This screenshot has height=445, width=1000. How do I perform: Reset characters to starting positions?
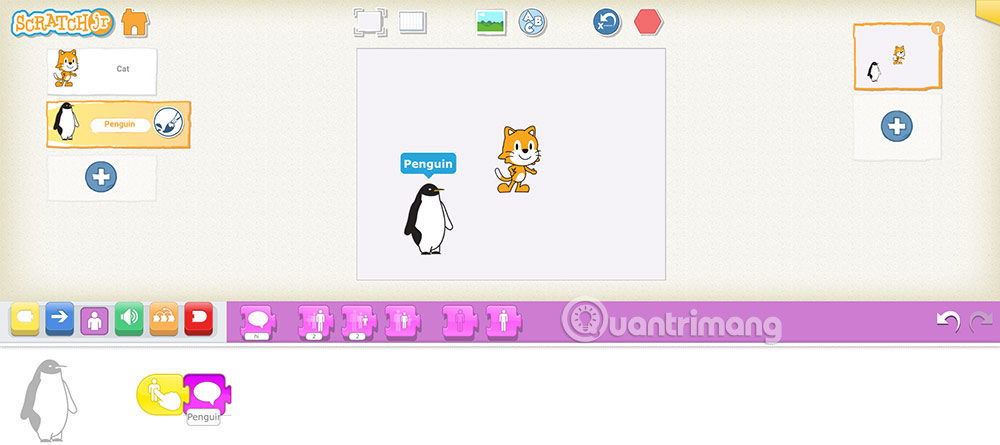point(607,22)
